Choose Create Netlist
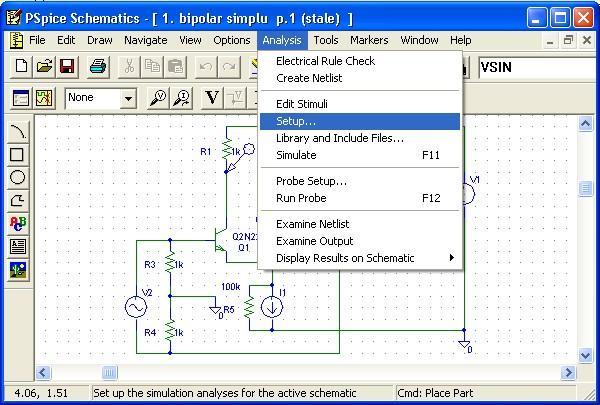600x405 pixels. click(x=360, y=78)
